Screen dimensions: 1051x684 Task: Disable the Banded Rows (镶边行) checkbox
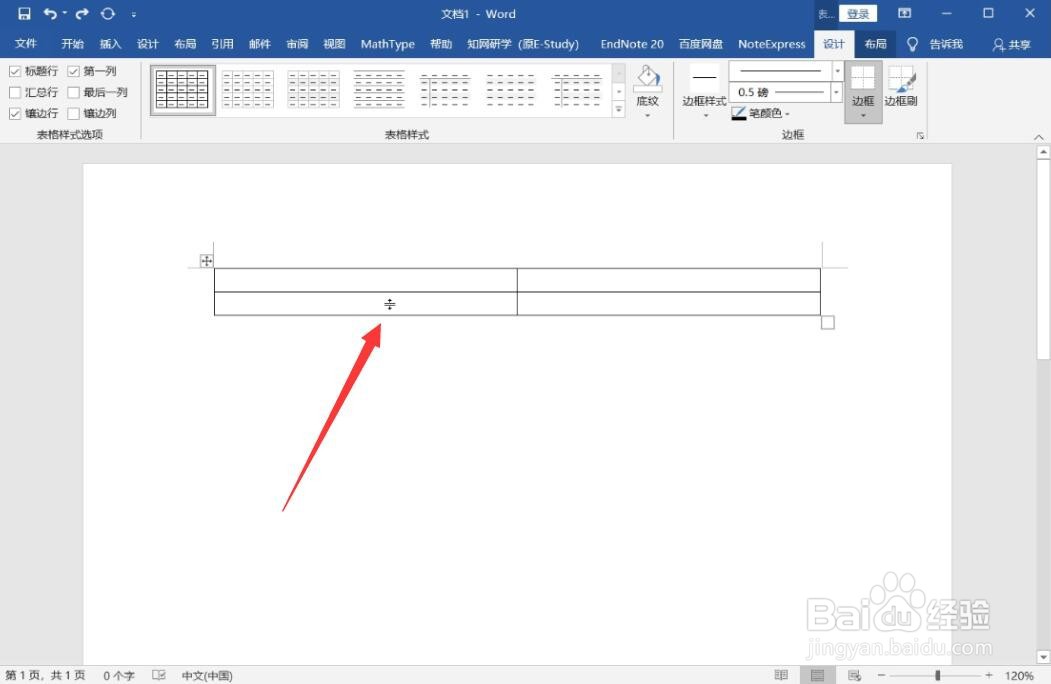pos(15,113)
